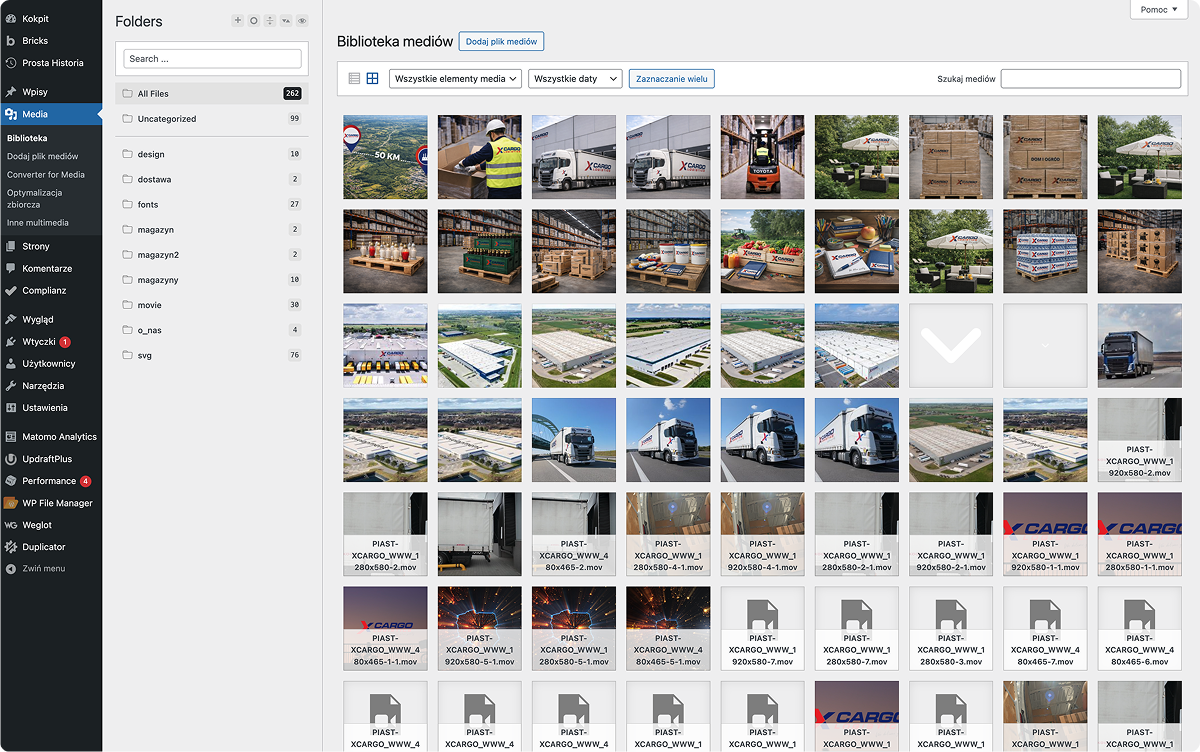Expand the Pomoc help panel
The width and height of the screenshot is (1200, 752).
coord(1159,10)
